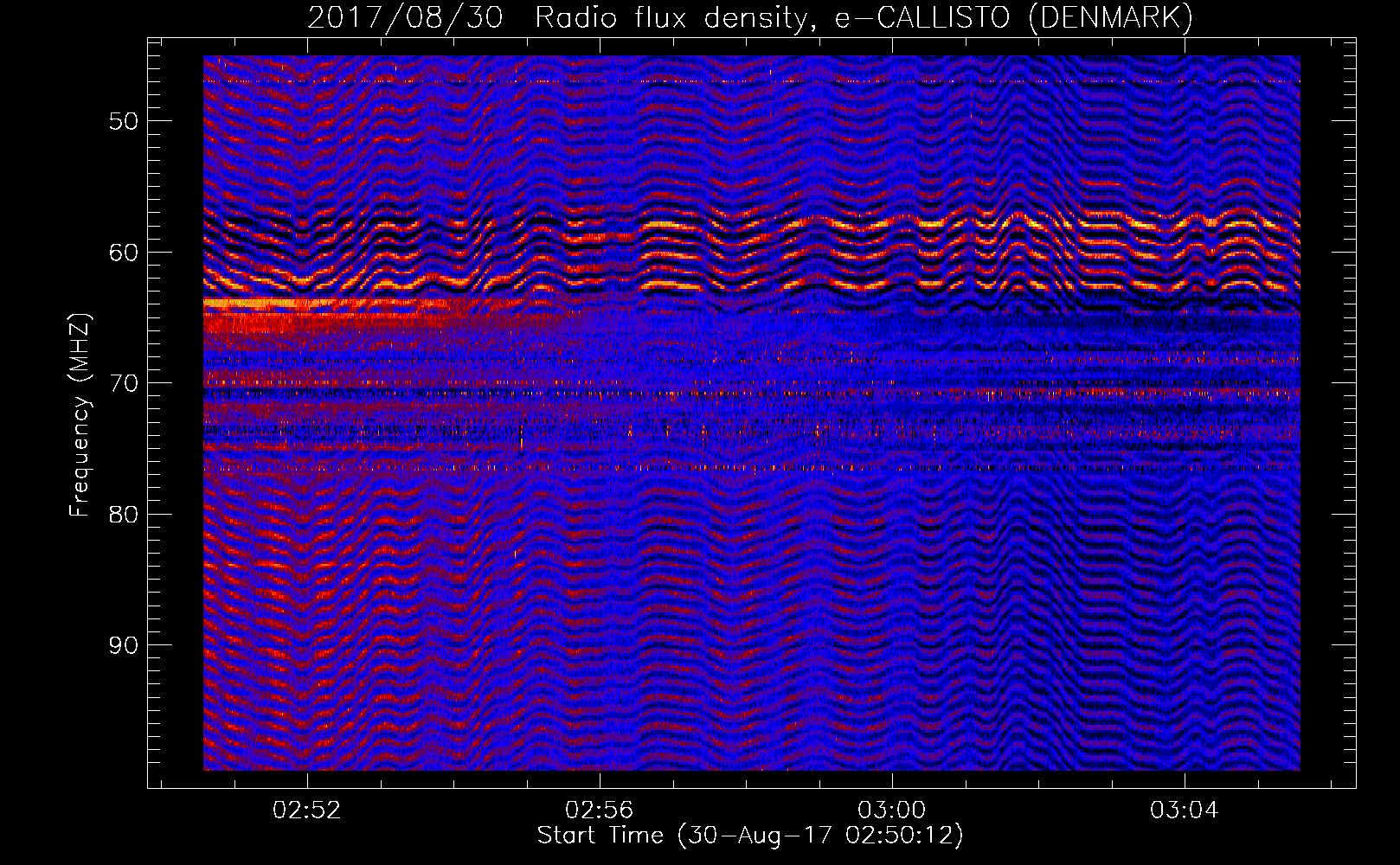1400x865 pixels.
Task: Click the y-axis label "Frequency (MHZ)"
Action: pyautogui.click(x=80, y=416)
